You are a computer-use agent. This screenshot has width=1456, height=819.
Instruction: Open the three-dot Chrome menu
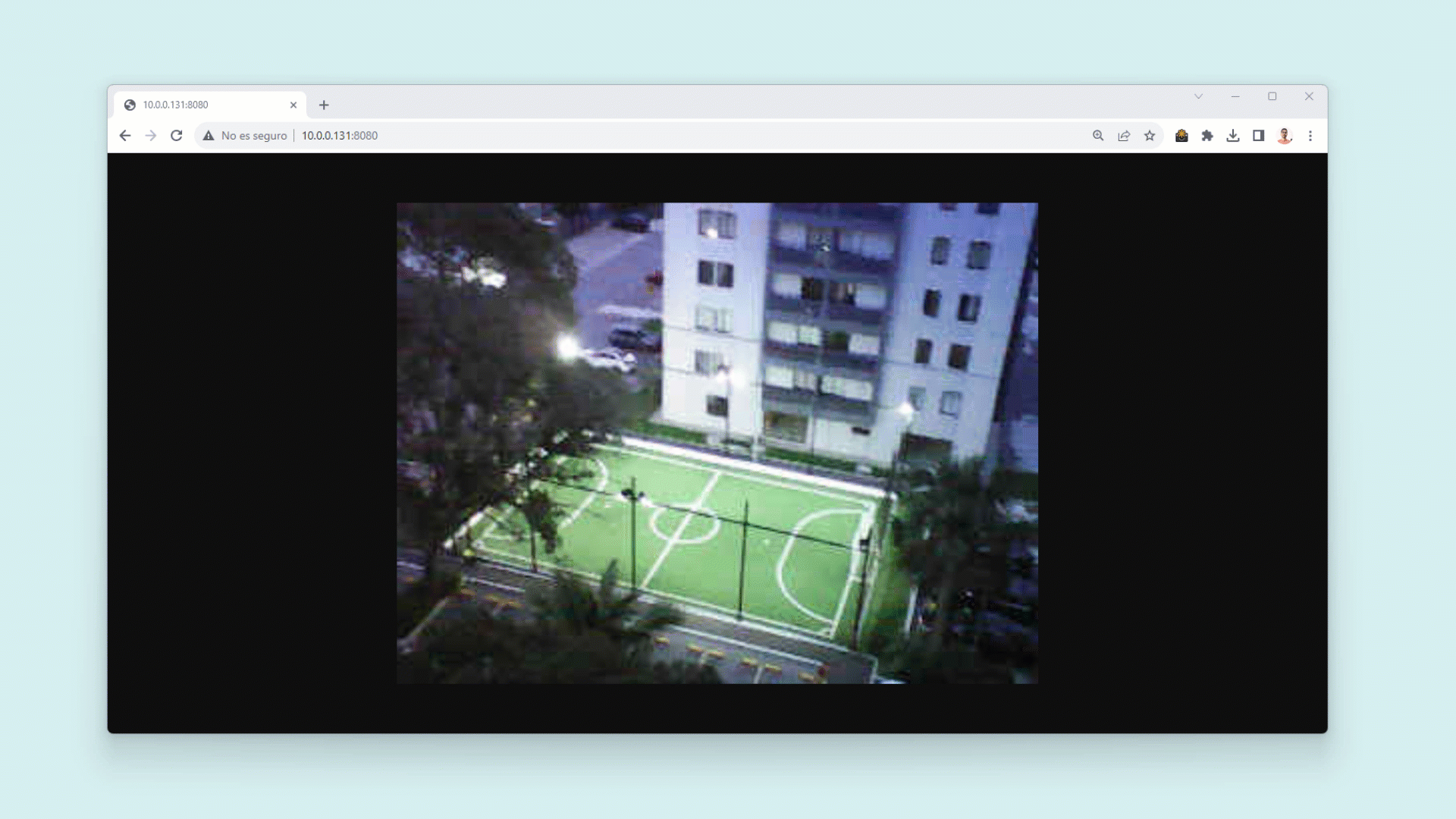(1310, 136)
